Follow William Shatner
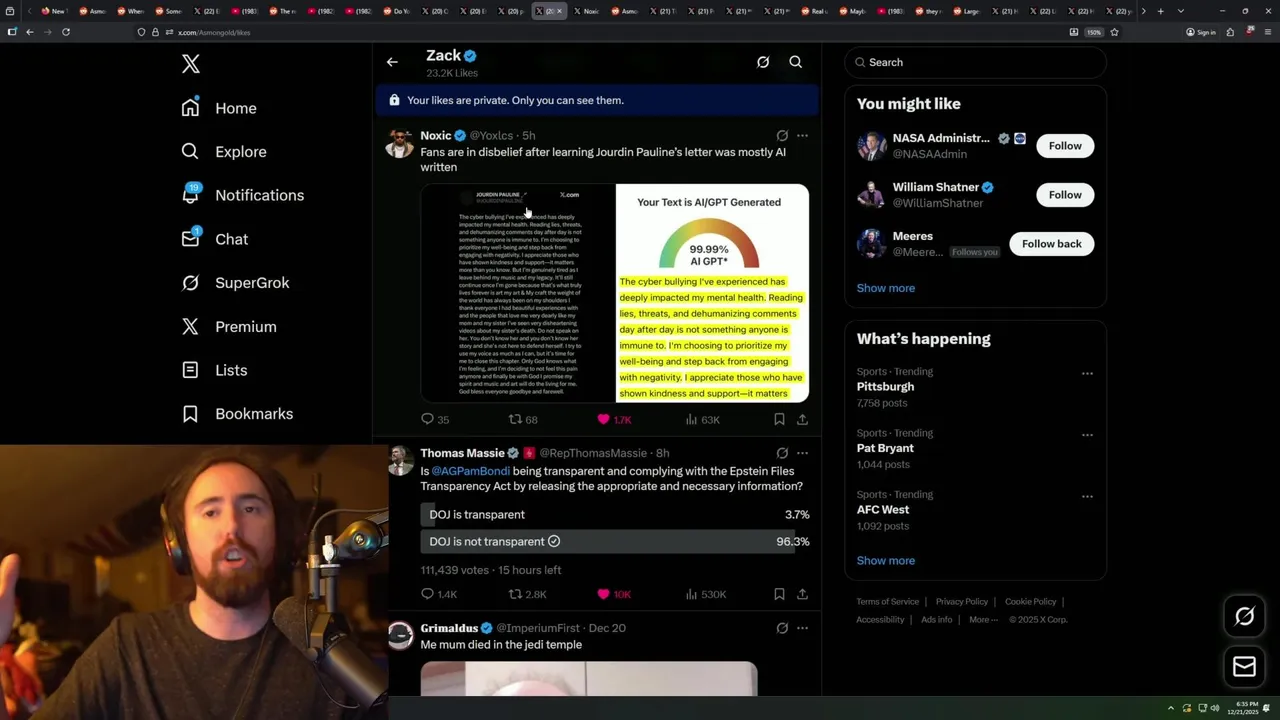1280x720 pixels. [x=1065, y=195]
